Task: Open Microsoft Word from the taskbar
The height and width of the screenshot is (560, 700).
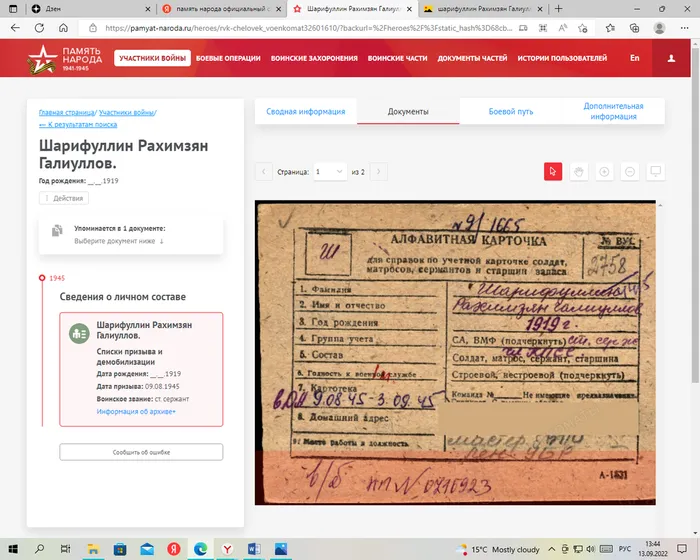Action: [x=255, y=549]
